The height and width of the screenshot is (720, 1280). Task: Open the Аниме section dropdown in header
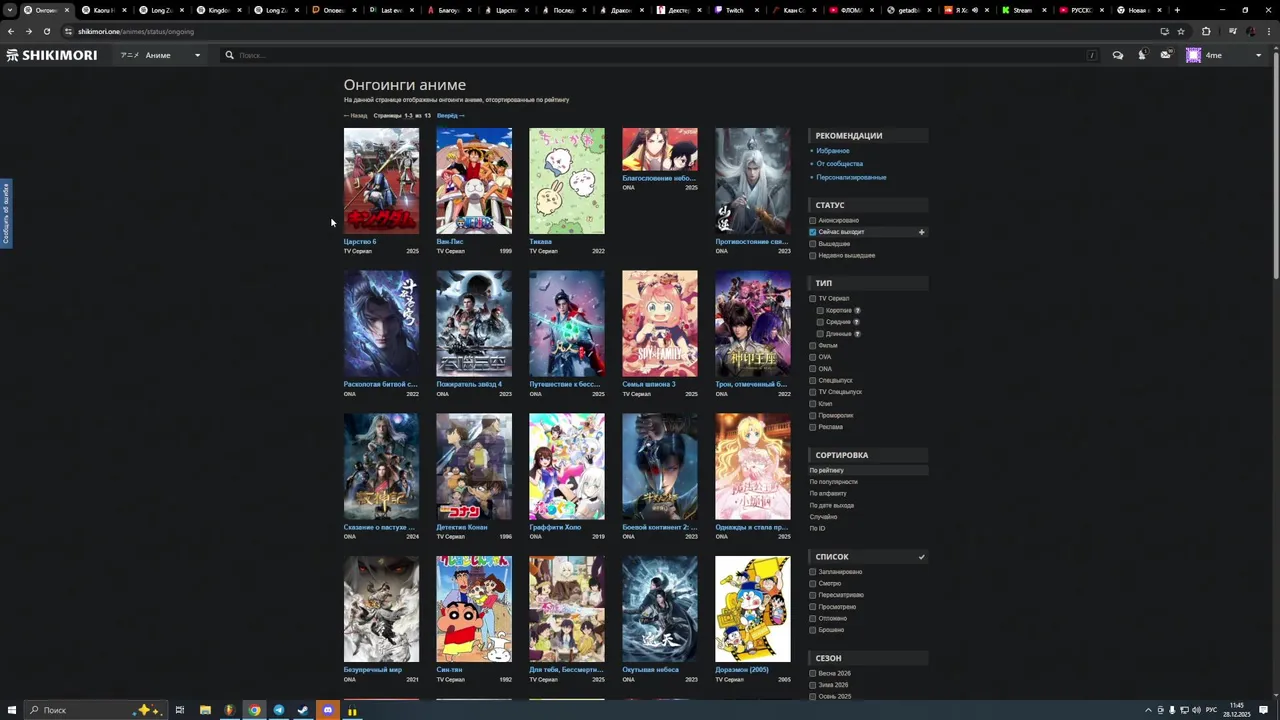pos(160,55)
